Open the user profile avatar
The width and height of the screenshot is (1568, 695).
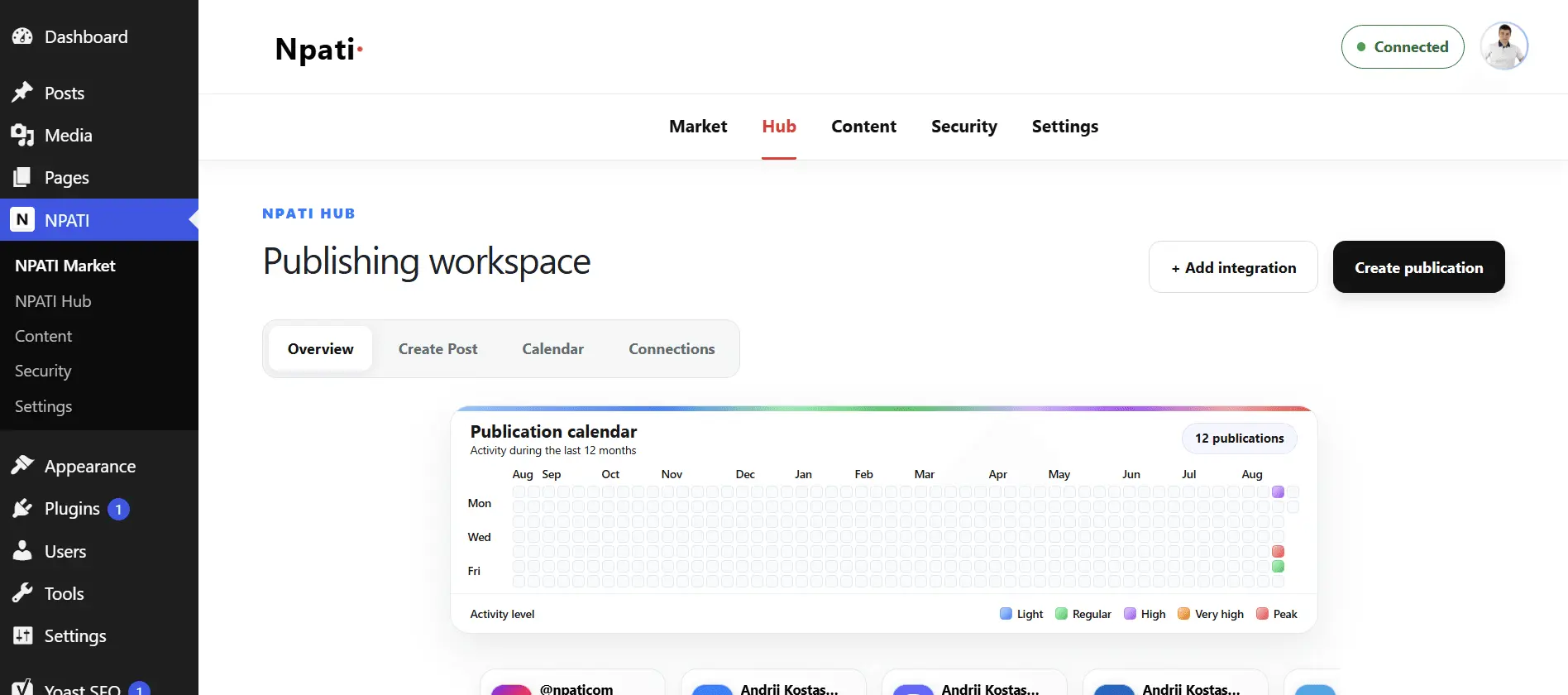click(1503, 46)
